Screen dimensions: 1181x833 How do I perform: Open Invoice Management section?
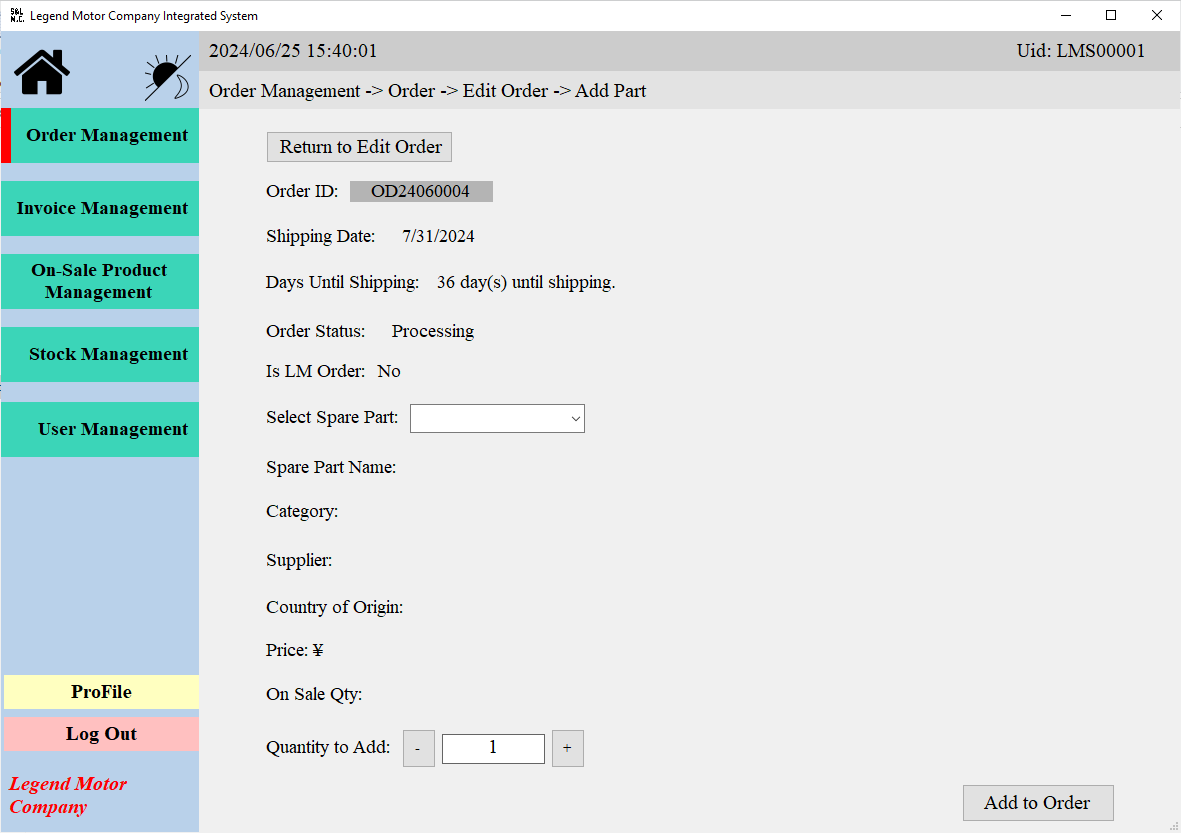(100, 209)
